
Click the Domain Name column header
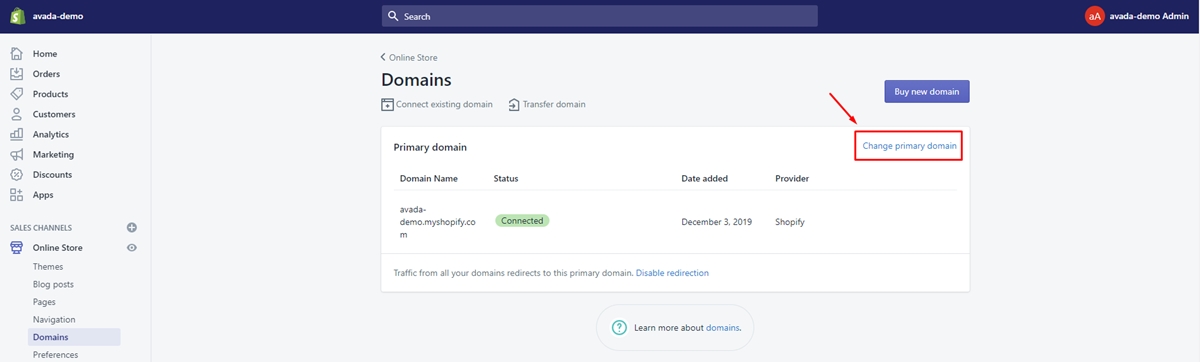click(428, 179)
